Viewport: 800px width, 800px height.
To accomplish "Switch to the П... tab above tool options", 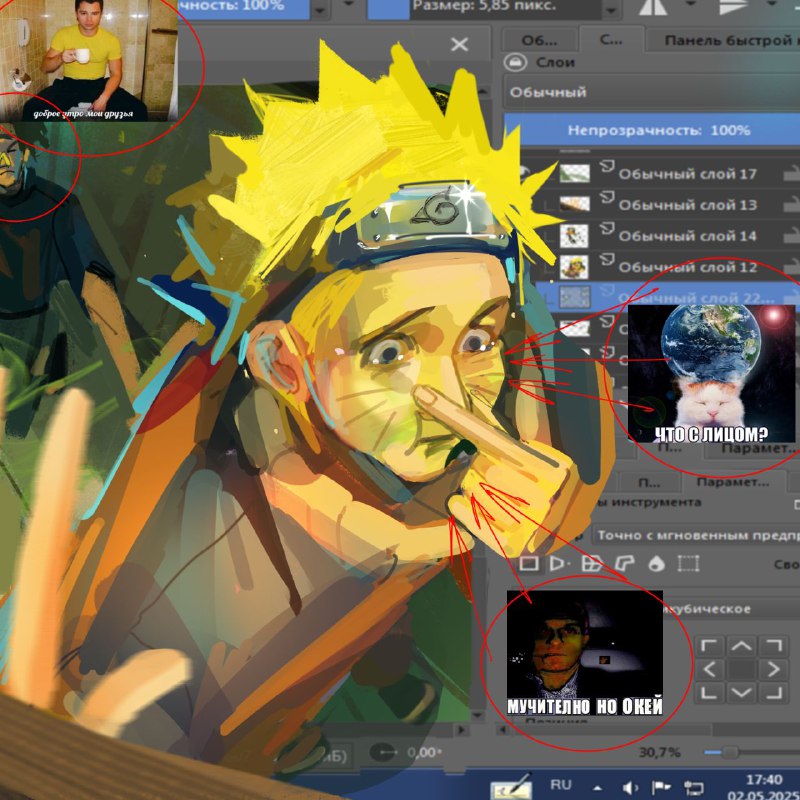I will click(x=649, y=482).
